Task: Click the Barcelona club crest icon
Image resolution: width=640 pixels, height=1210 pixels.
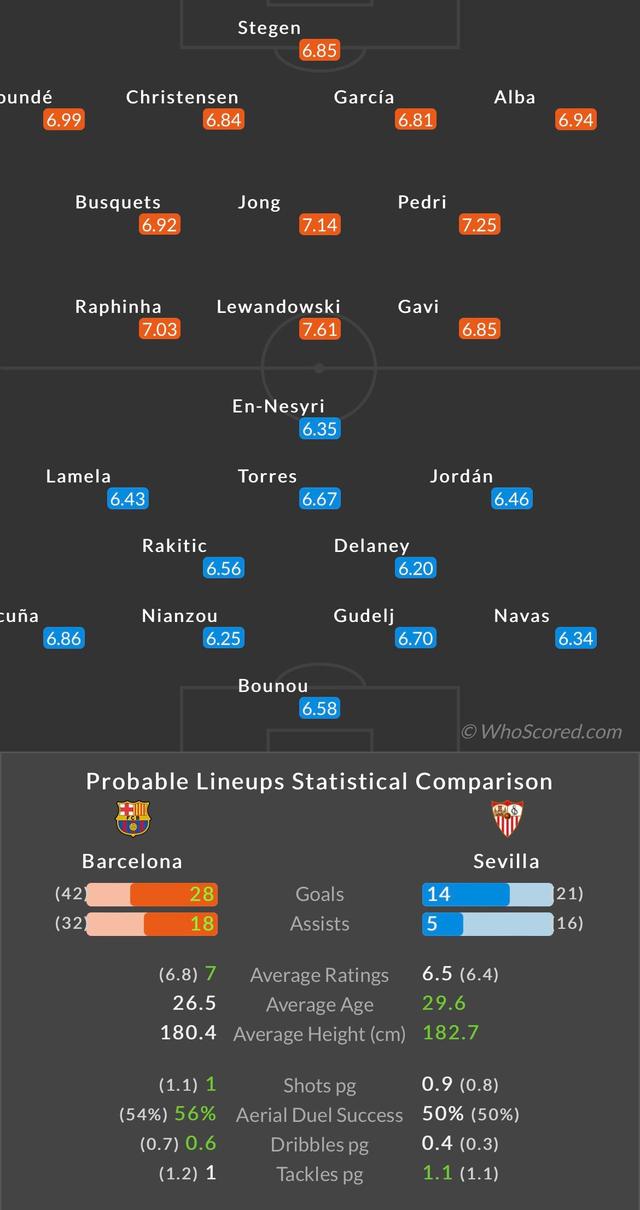Action: click(x=132, y=818)
